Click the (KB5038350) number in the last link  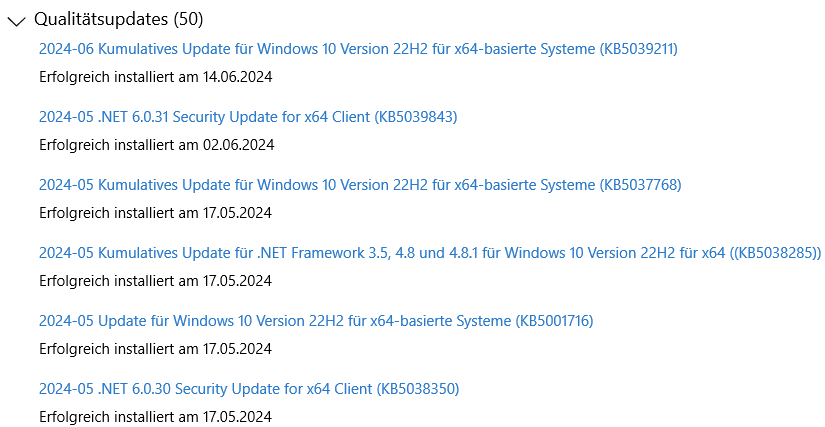[418, 389]
